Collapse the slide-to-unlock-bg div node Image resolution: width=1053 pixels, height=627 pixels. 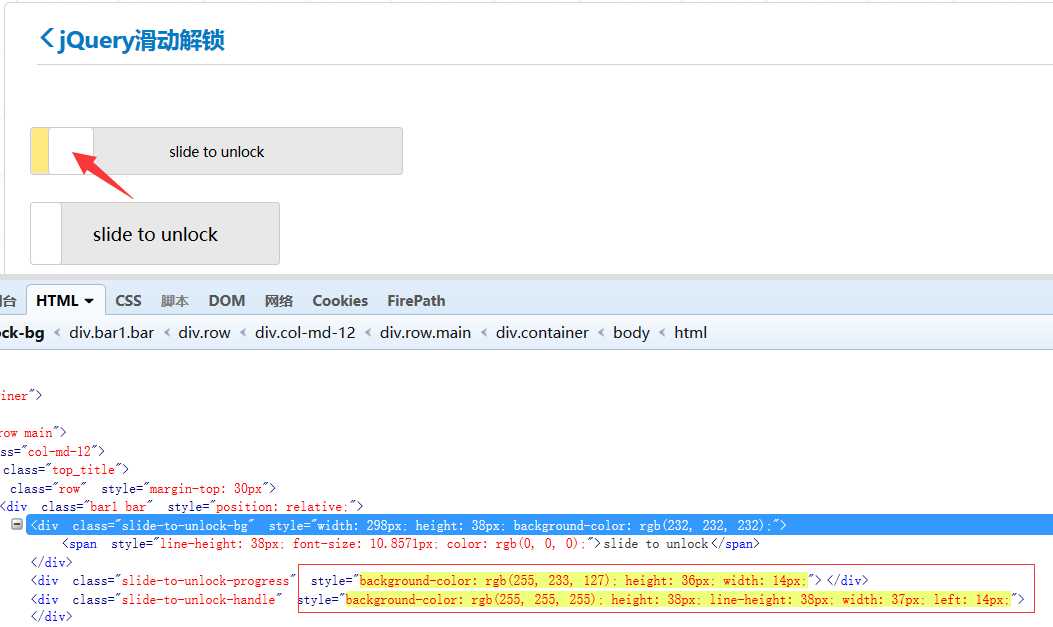pyautogui.click(x=17, y=524)
